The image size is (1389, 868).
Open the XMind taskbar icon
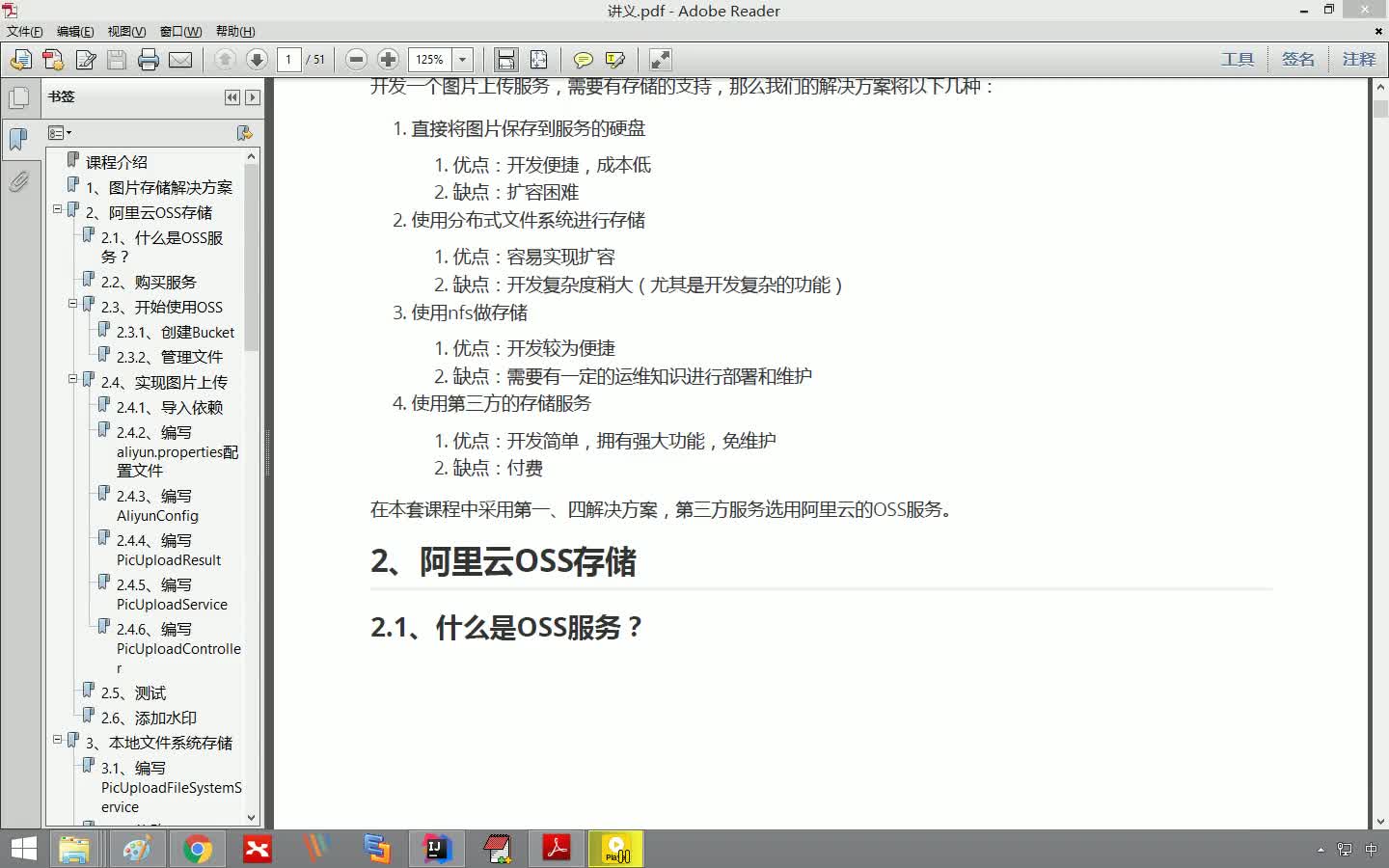pos(257,849)
